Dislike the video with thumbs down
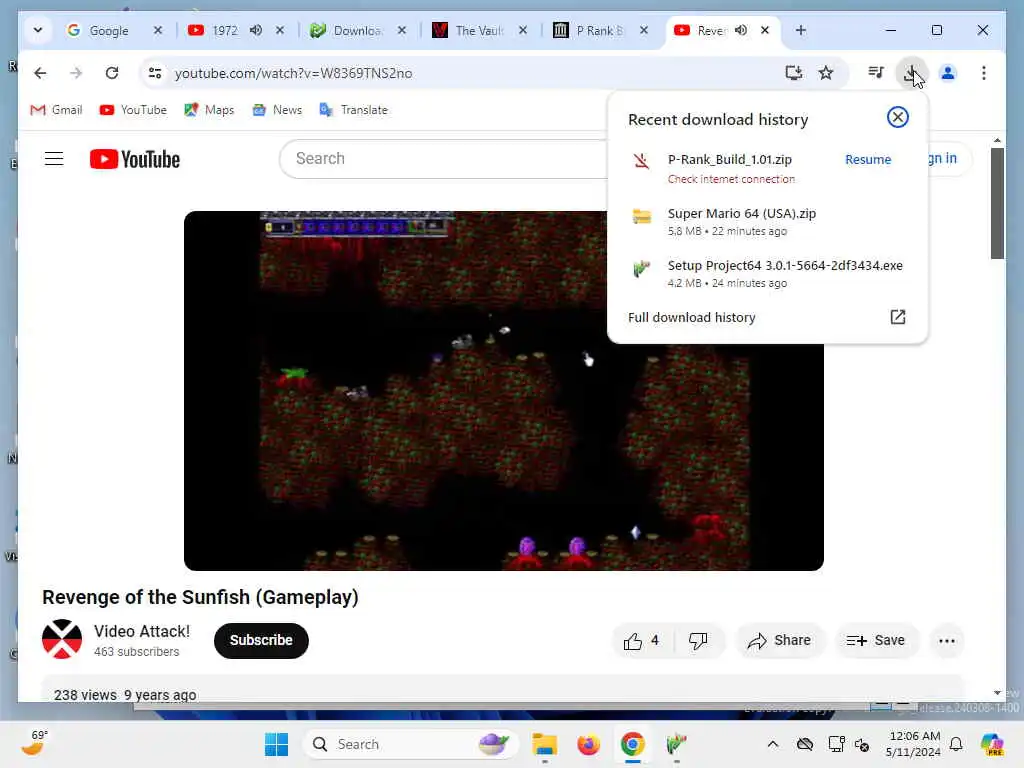 click(697, 641)
